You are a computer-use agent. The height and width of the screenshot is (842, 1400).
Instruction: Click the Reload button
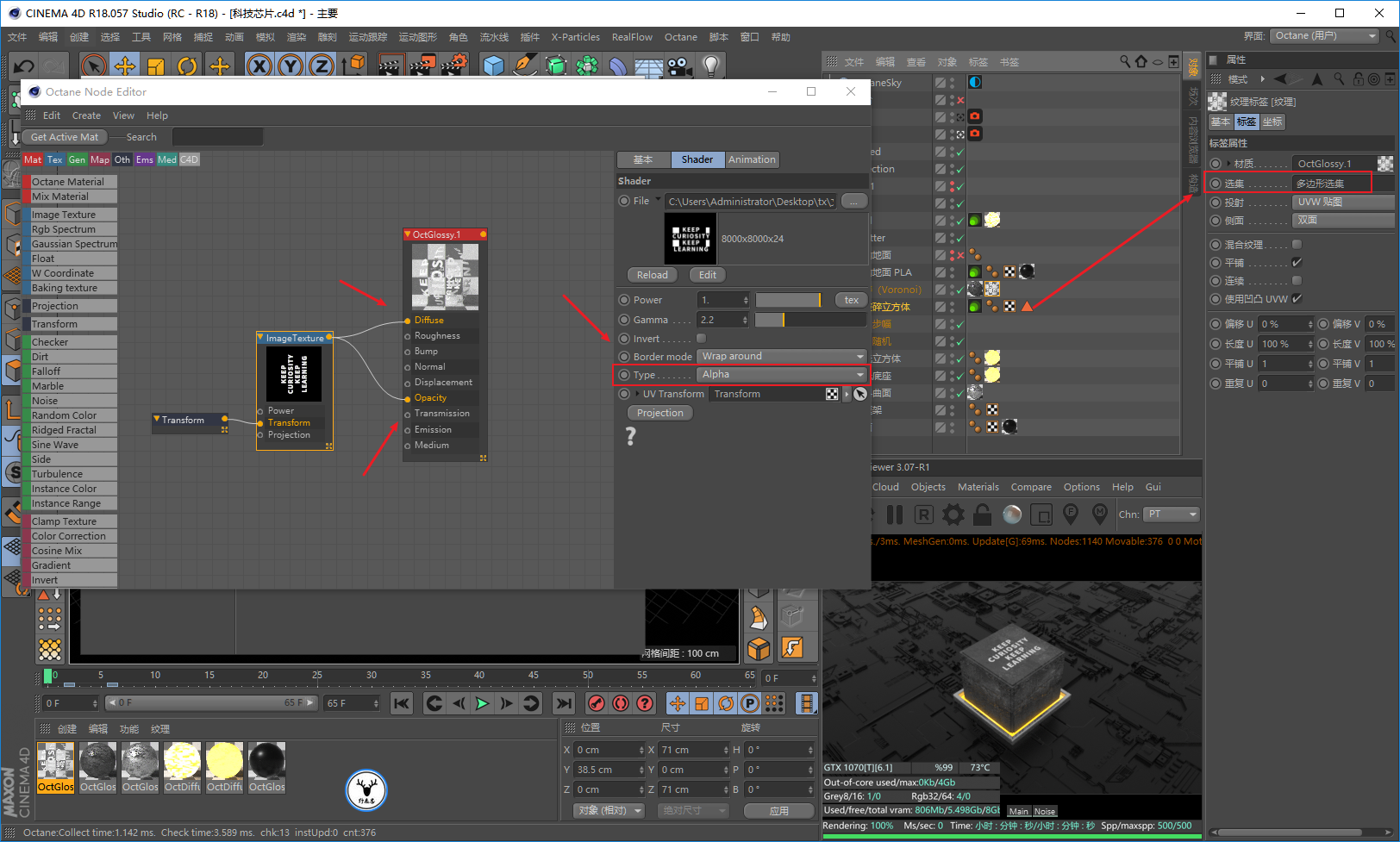(x=652, y=275)
